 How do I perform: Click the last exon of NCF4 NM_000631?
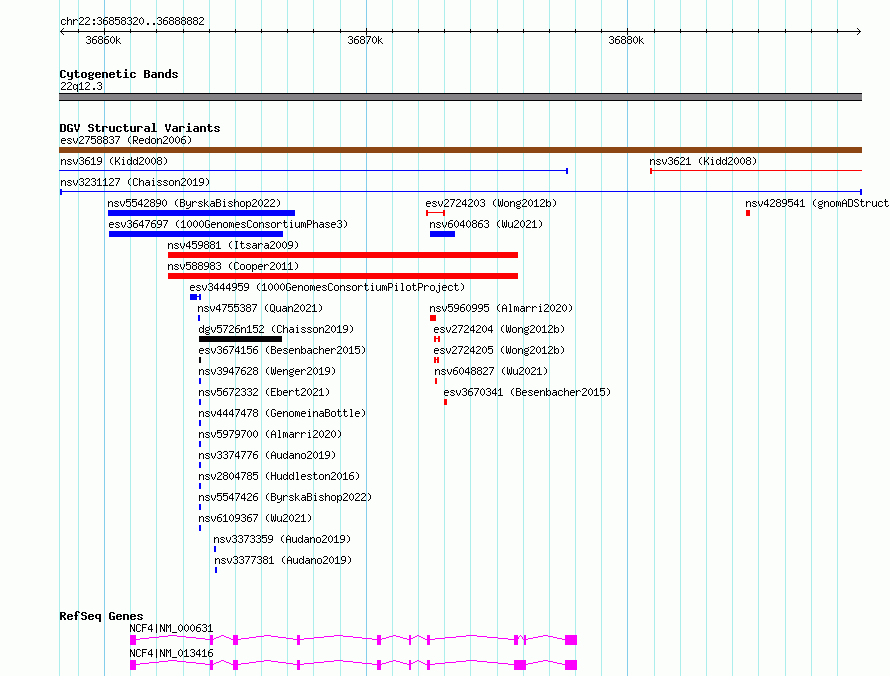(x=571, y=640)
